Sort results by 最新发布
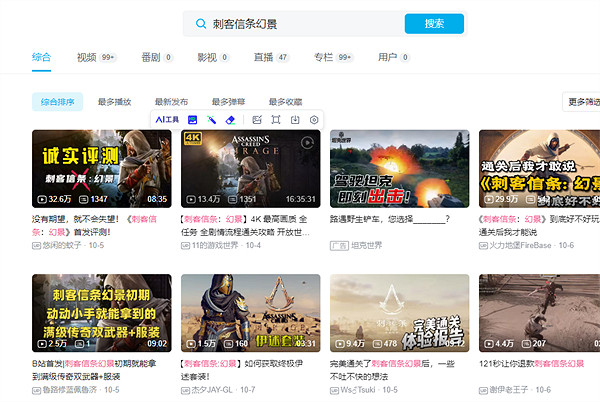The image size is (600, 402). (x=171, y=101)
